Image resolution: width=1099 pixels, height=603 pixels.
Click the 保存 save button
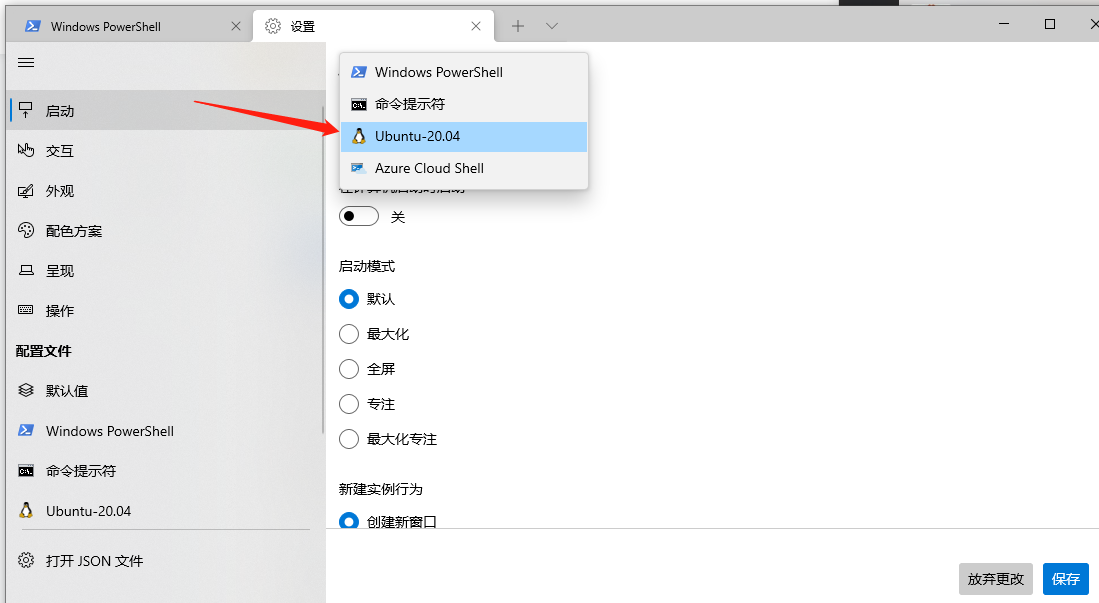[1065, 579]
